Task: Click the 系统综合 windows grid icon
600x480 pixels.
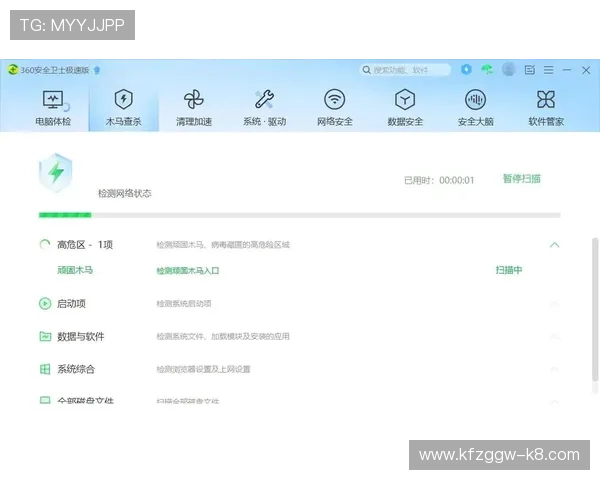Action: tap(45, 369)
